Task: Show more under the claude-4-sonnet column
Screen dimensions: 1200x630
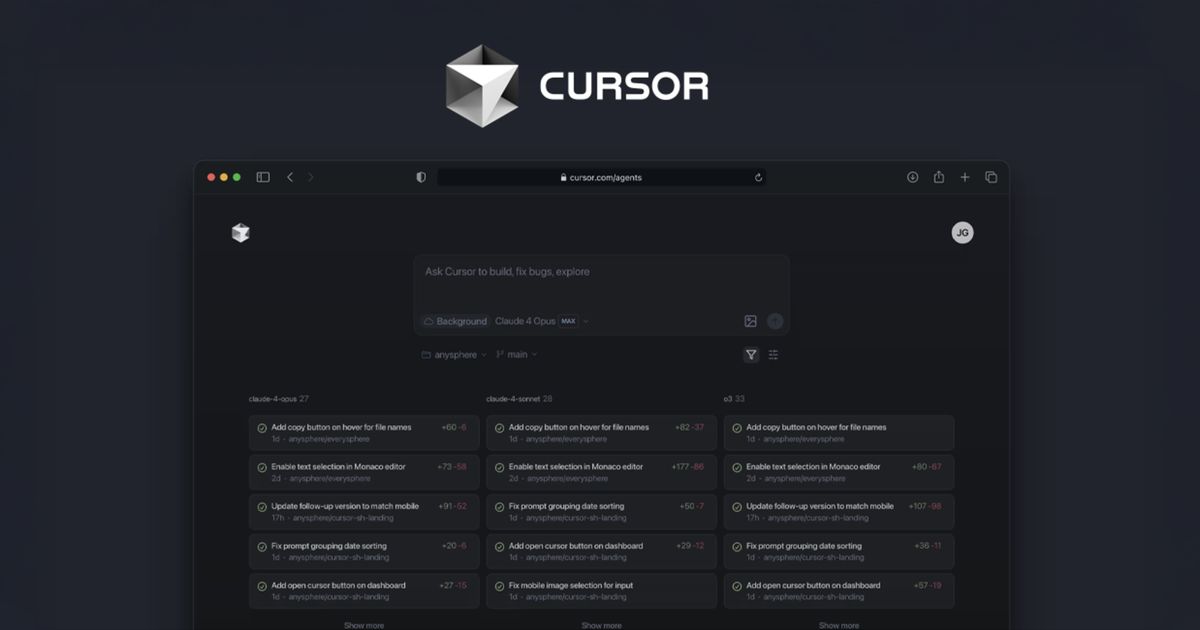Action: coord(601,625)
